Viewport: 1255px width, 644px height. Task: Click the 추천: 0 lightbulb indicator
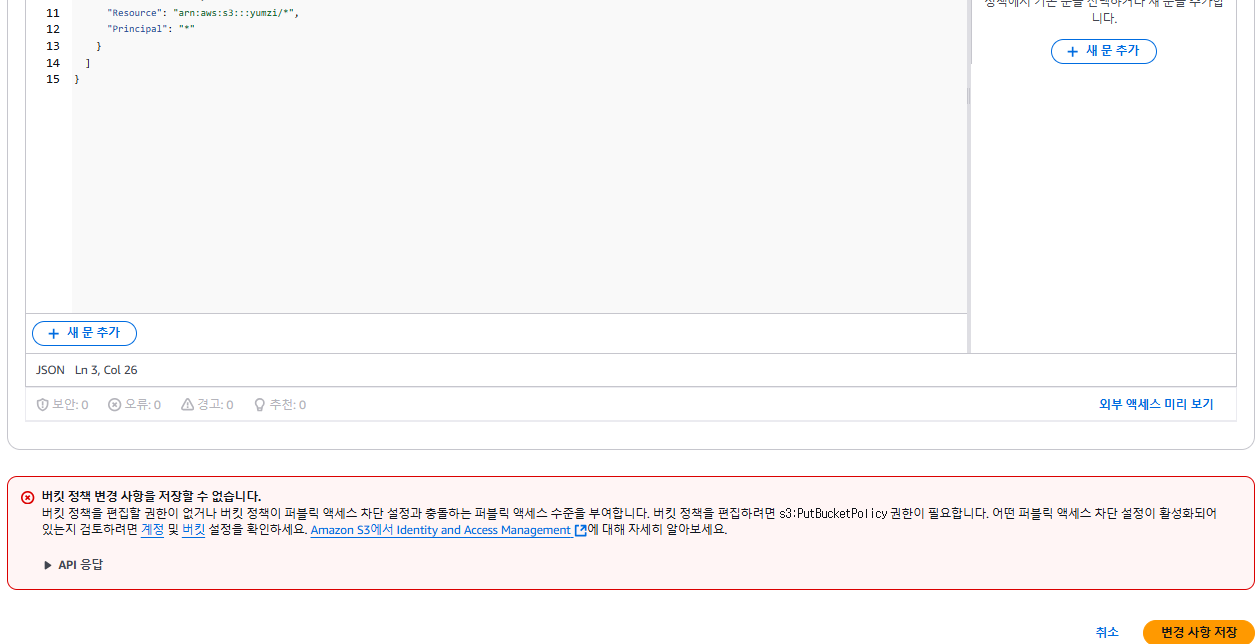280,405
